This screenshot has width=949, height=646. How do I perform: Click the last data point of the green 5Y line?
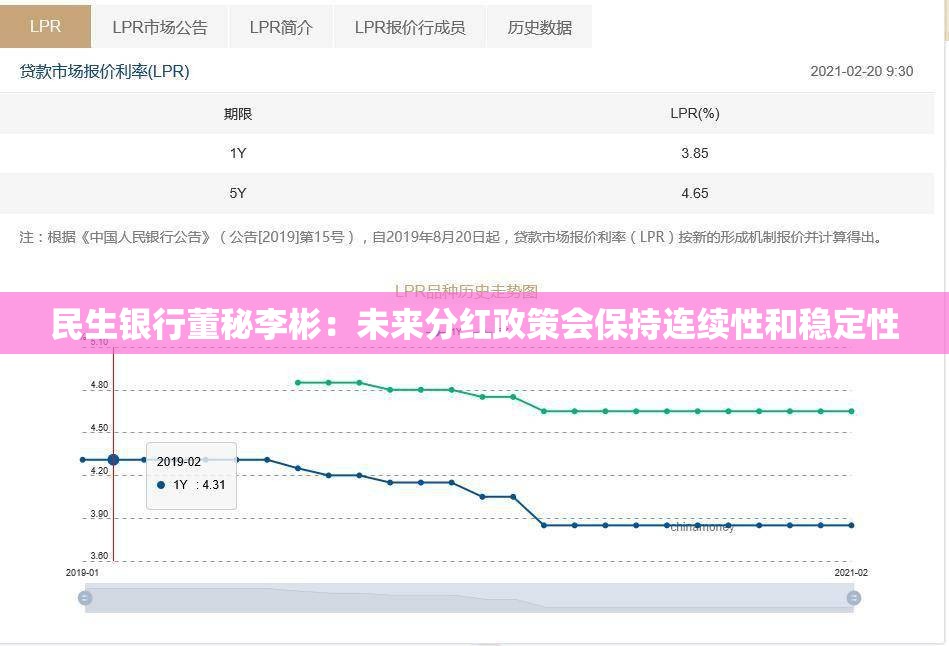[x=852, y=411]
